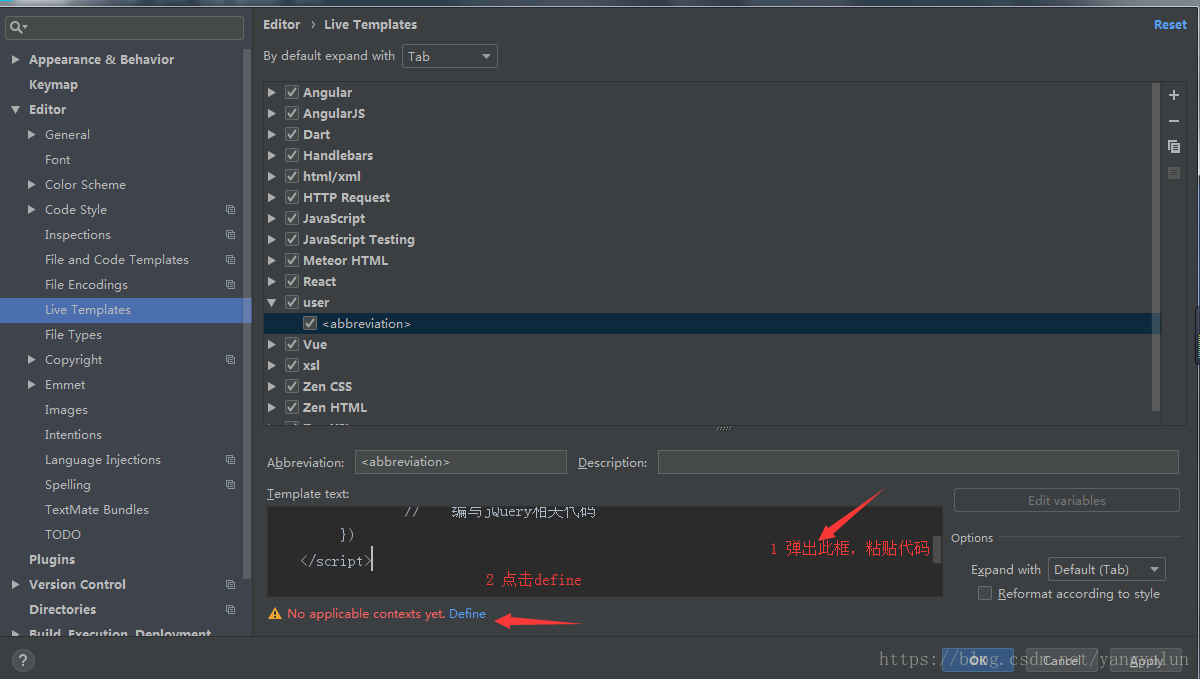
Task: Click the Abbreviation input field
Action: pos(461,462)
